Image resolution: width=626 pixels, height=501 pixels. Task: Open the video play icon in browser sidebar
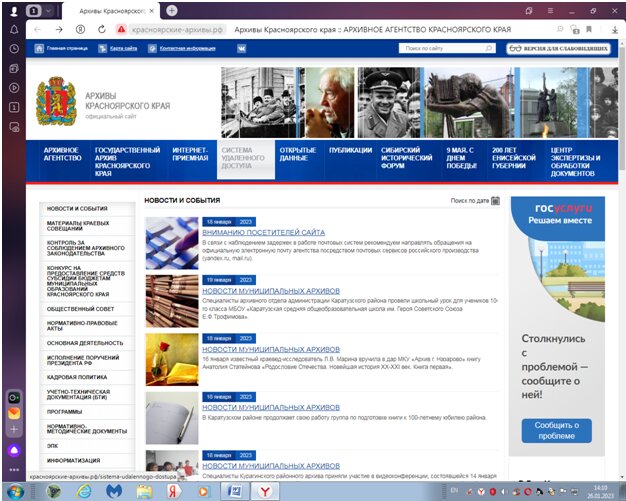pos(14,87)
